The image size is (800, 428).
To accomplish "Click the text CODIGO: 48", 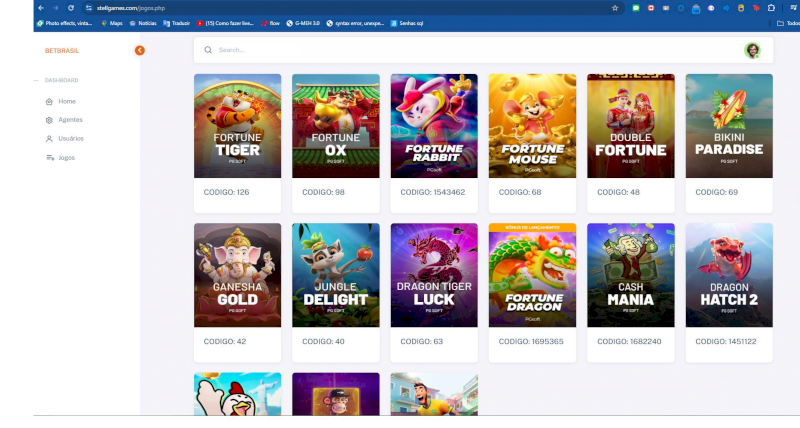I will [x=618, y=192].
